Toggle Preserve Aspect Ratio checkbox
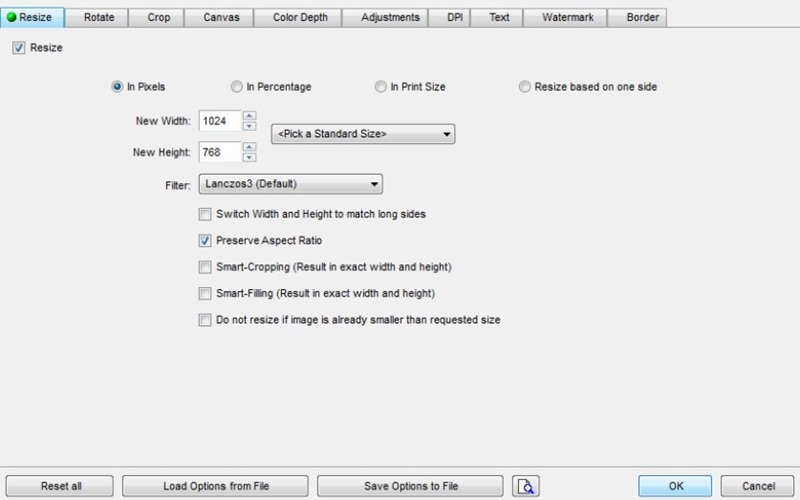 pos(205,241)
